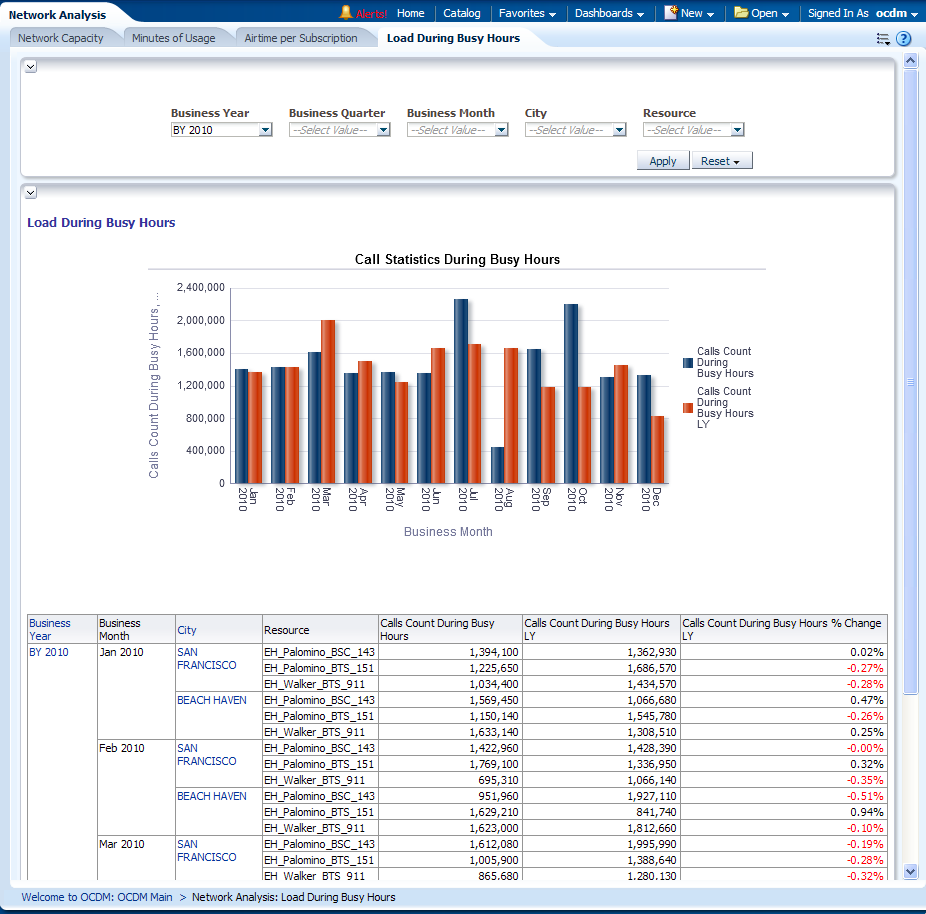Switch to the Network Capacity tab
This screenshot has height=914, width=926.
[x=61, y=38]
